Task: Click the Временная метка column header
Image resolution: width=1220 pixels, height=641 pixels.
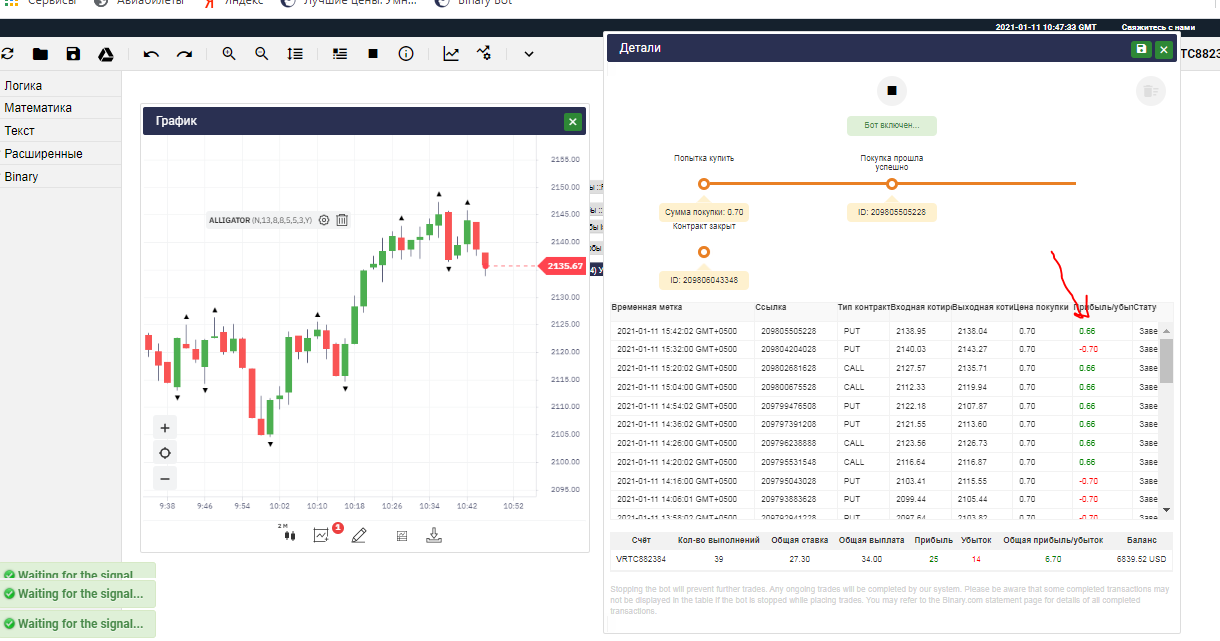Action: tap(646, 307)
